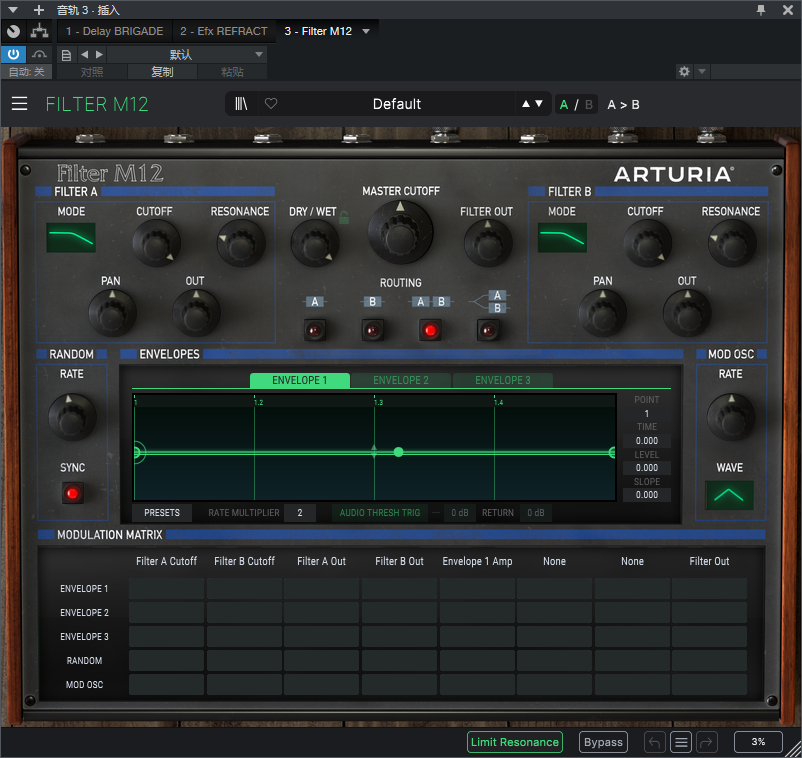This screenshot has height=758, width=802.
Task: Click the Filter A Resonance knob
Action: [x=241, y=243]
